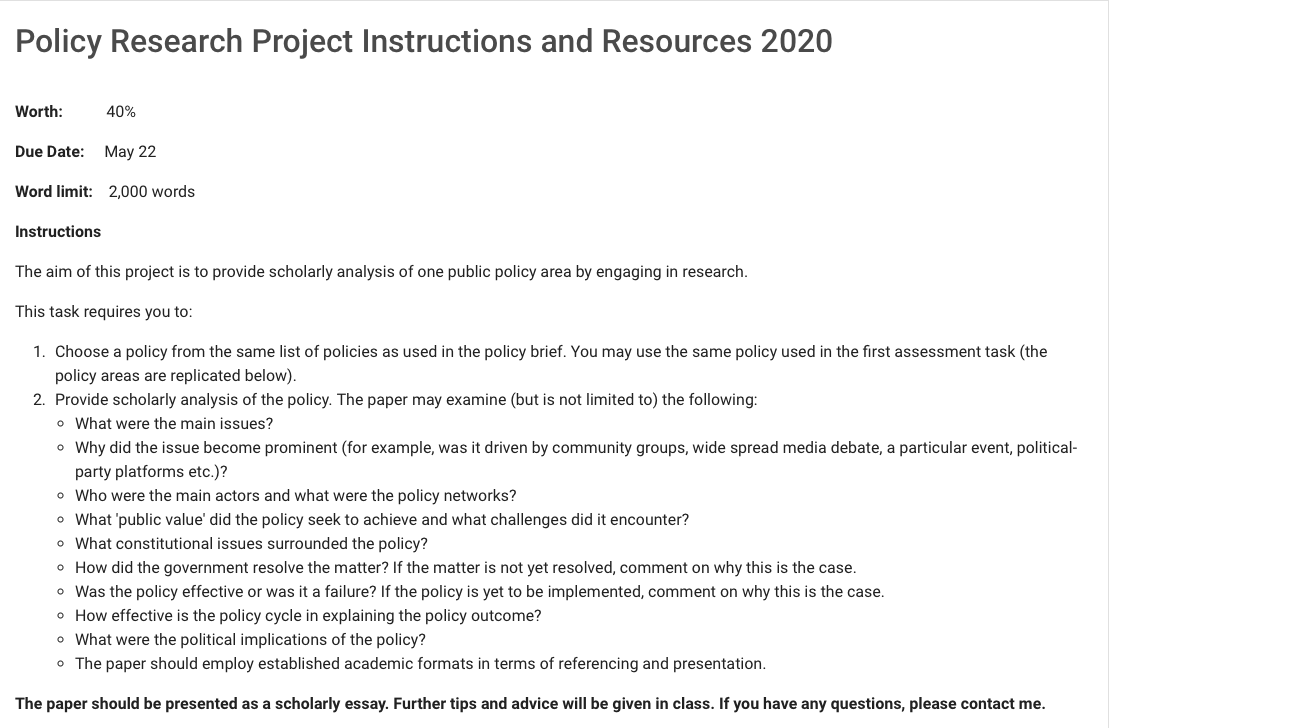
Task: Click the 'Choose a policy' list item
Action: click(x=551, y=364)
